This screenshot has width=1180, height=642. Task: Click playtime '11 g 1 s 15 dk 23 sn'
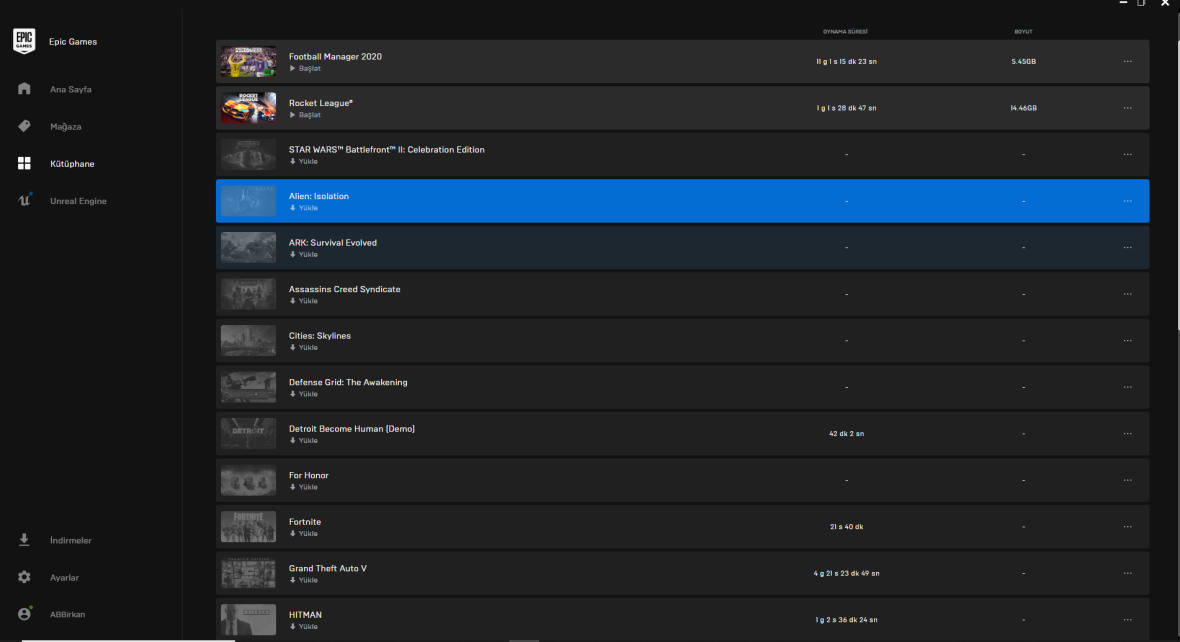point(847,62)
